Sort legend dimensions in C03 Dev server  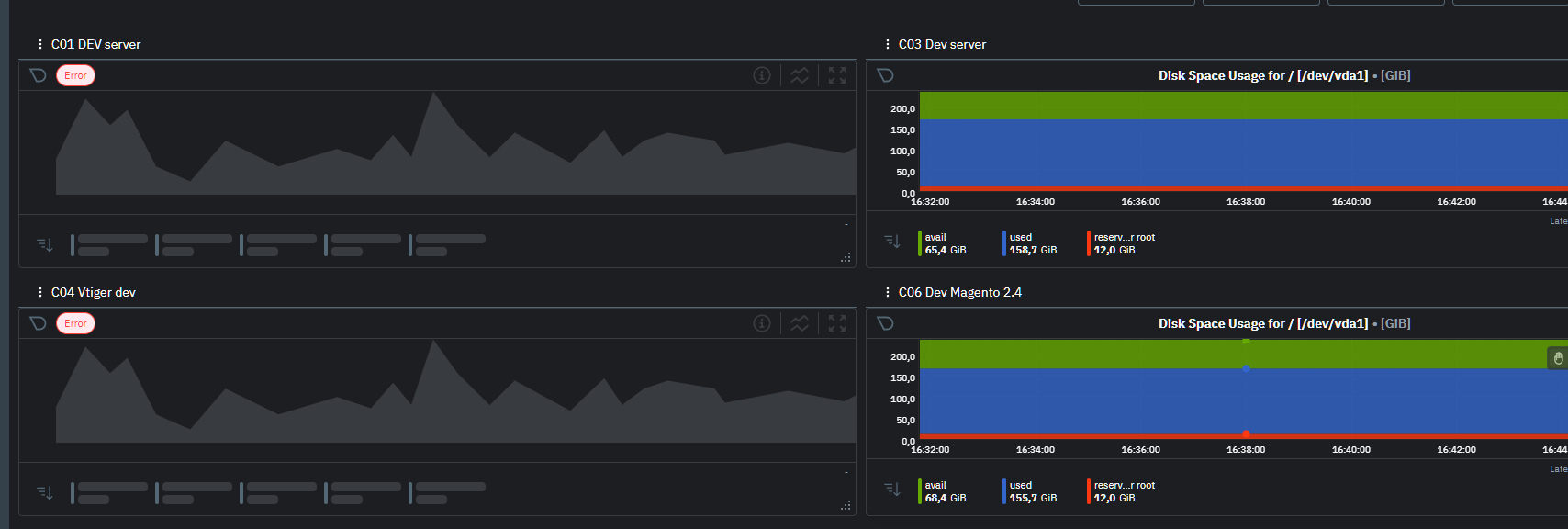(x=892, y=241)
